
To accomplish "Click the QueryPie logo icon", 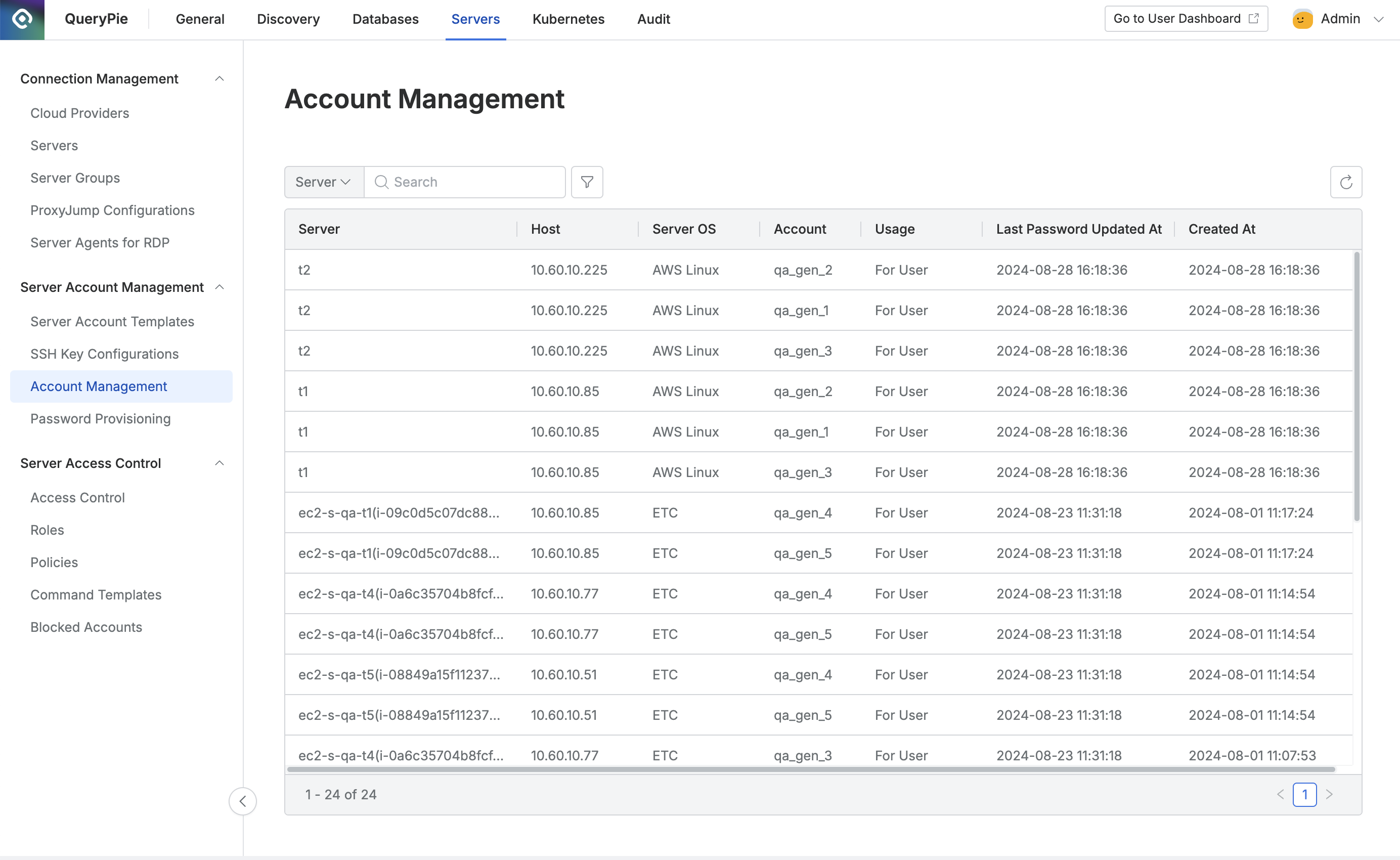I will tap(22, 19).
